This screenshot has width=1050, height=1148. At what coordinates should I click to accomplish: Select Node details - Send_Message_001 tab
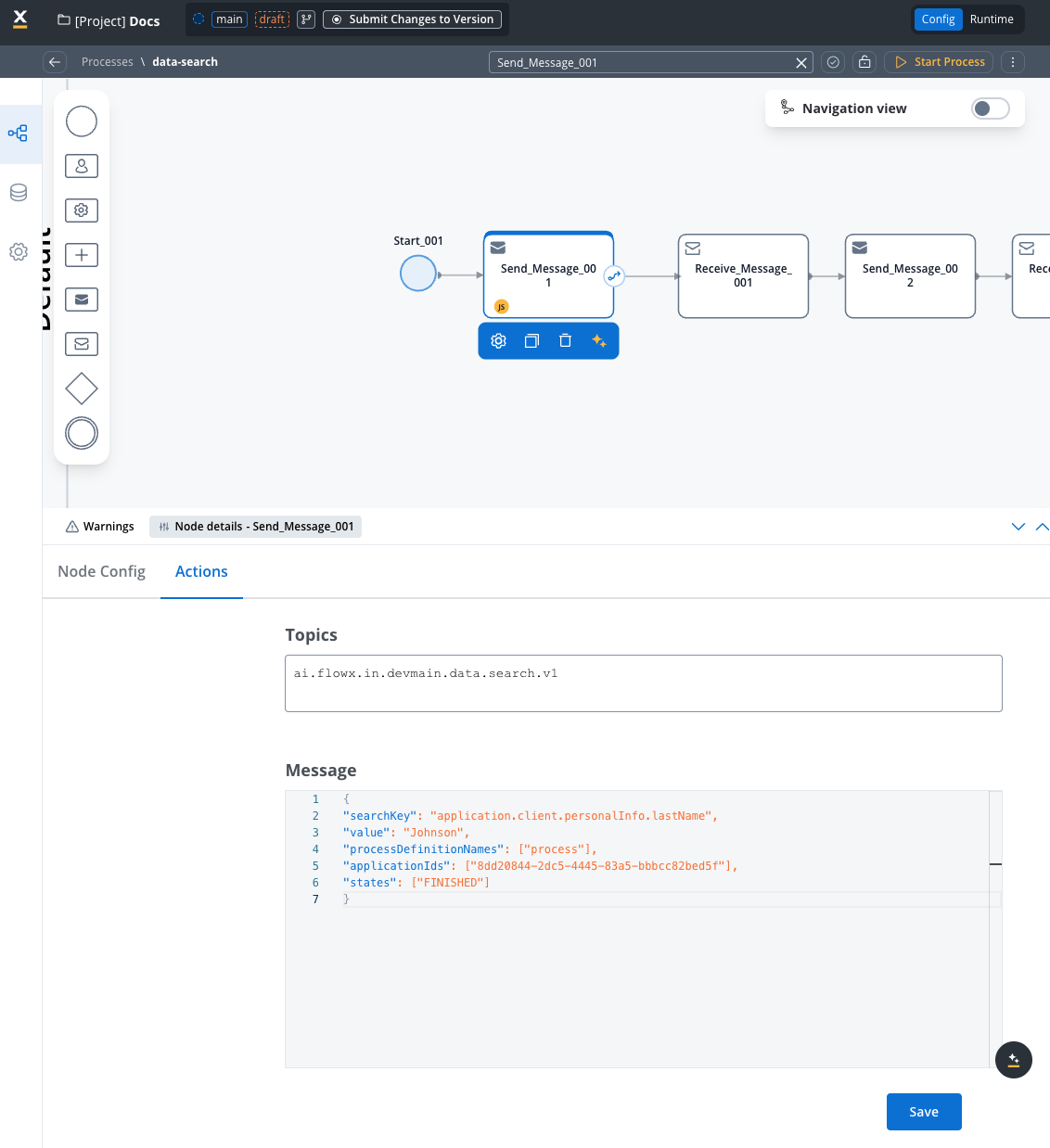[256, 527]
